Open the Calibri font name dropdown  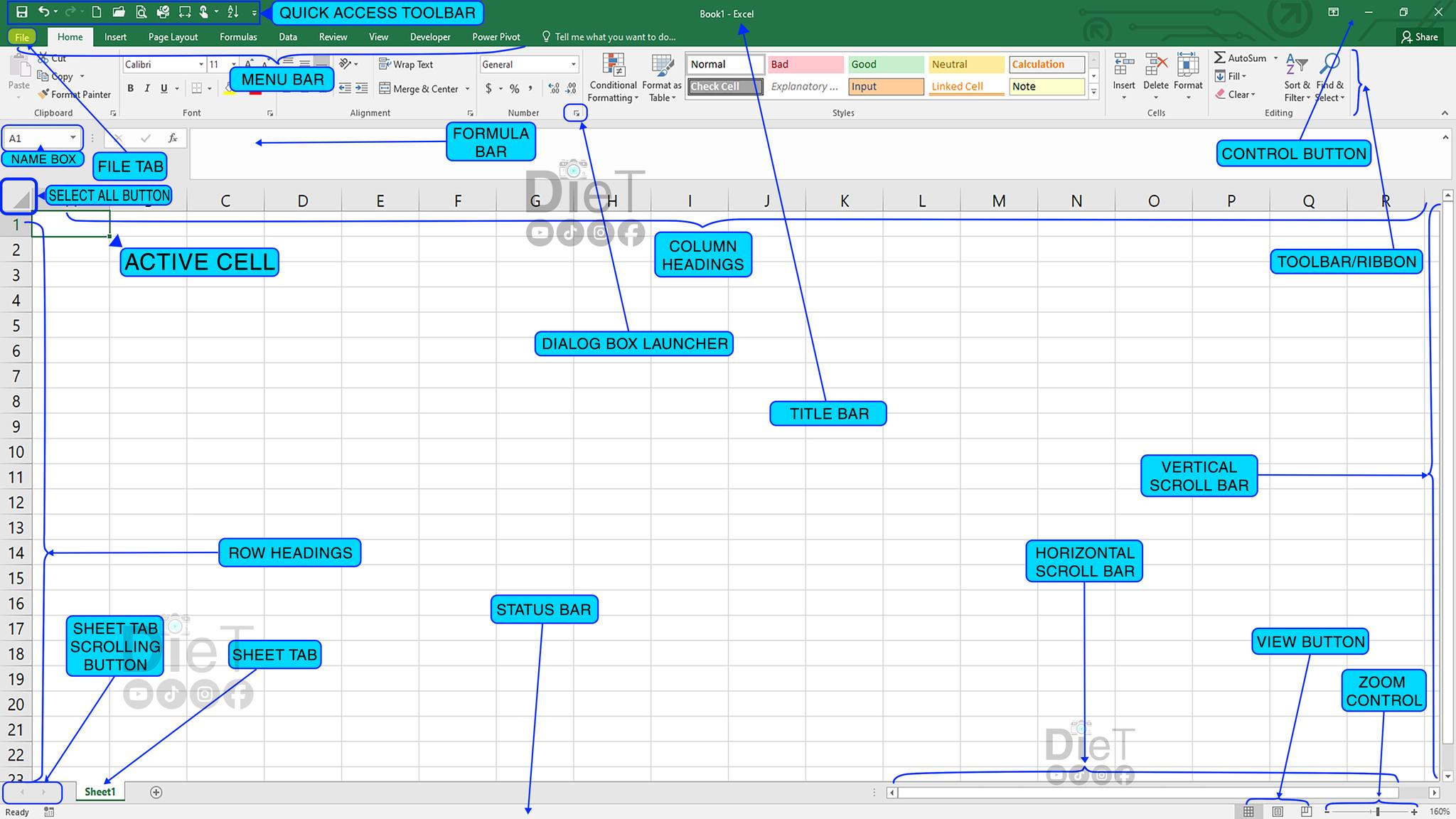pos(201,65)
